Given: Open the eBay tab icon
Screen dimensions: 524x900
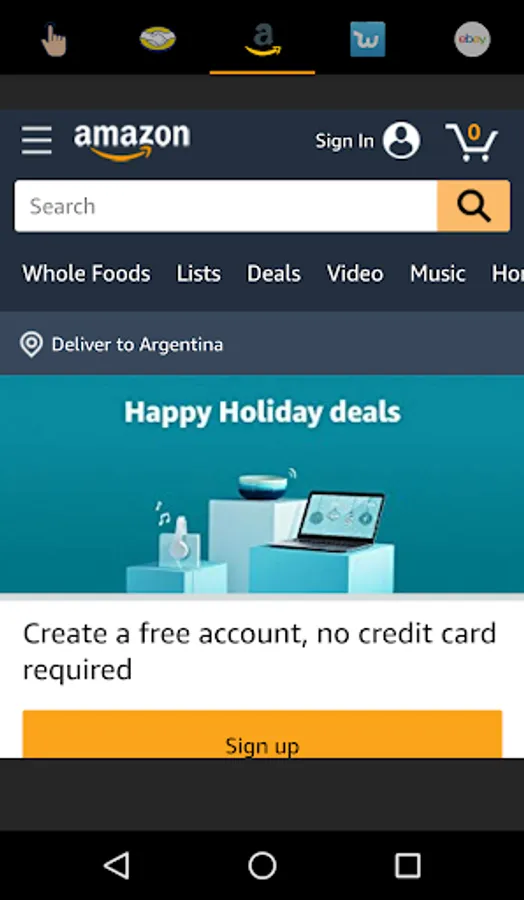Looking at the screenshot, I should tap(472, 39).
